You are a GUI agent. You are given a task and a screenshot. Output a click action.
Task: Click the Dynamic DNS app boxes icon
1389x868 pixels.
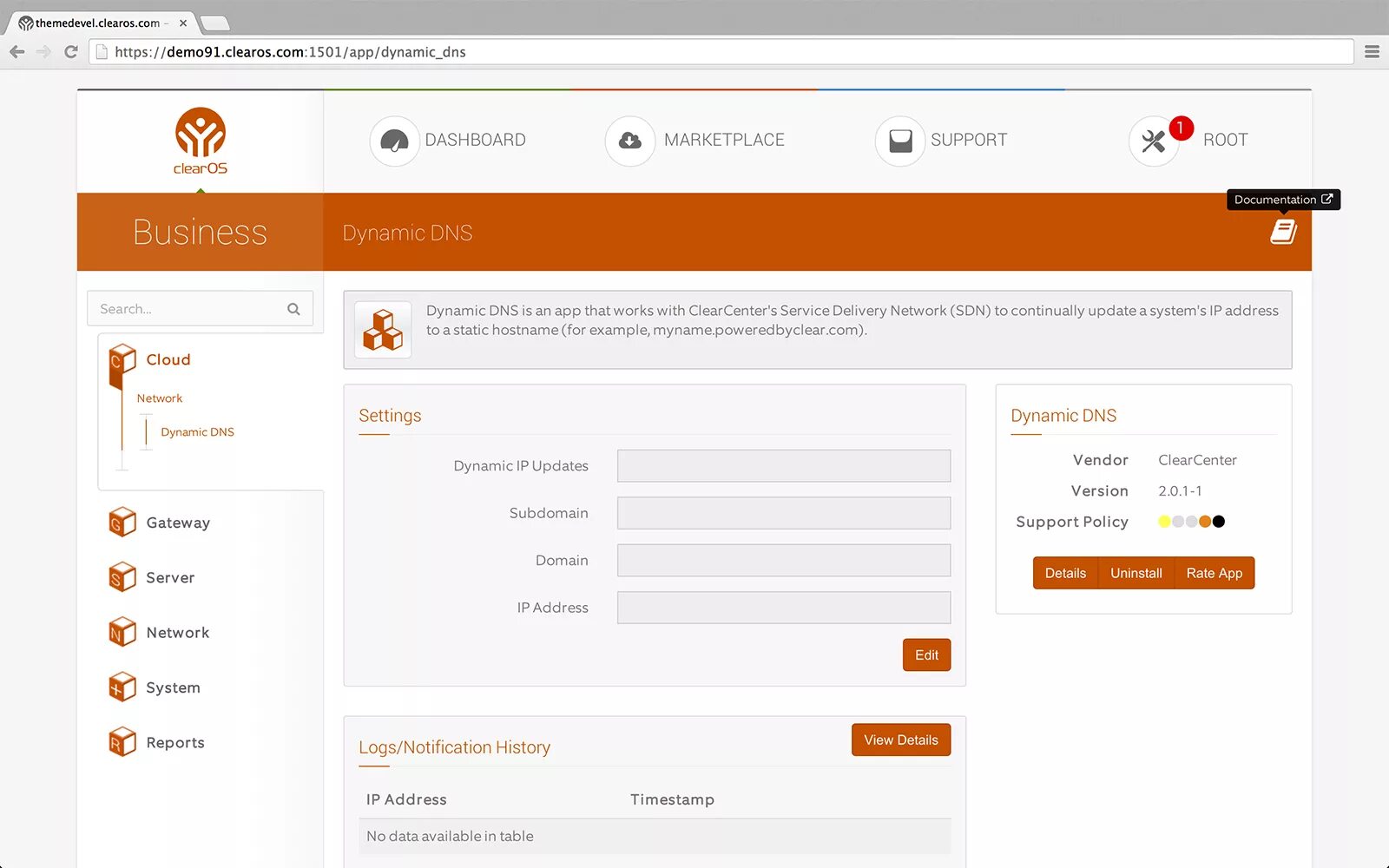383,330
